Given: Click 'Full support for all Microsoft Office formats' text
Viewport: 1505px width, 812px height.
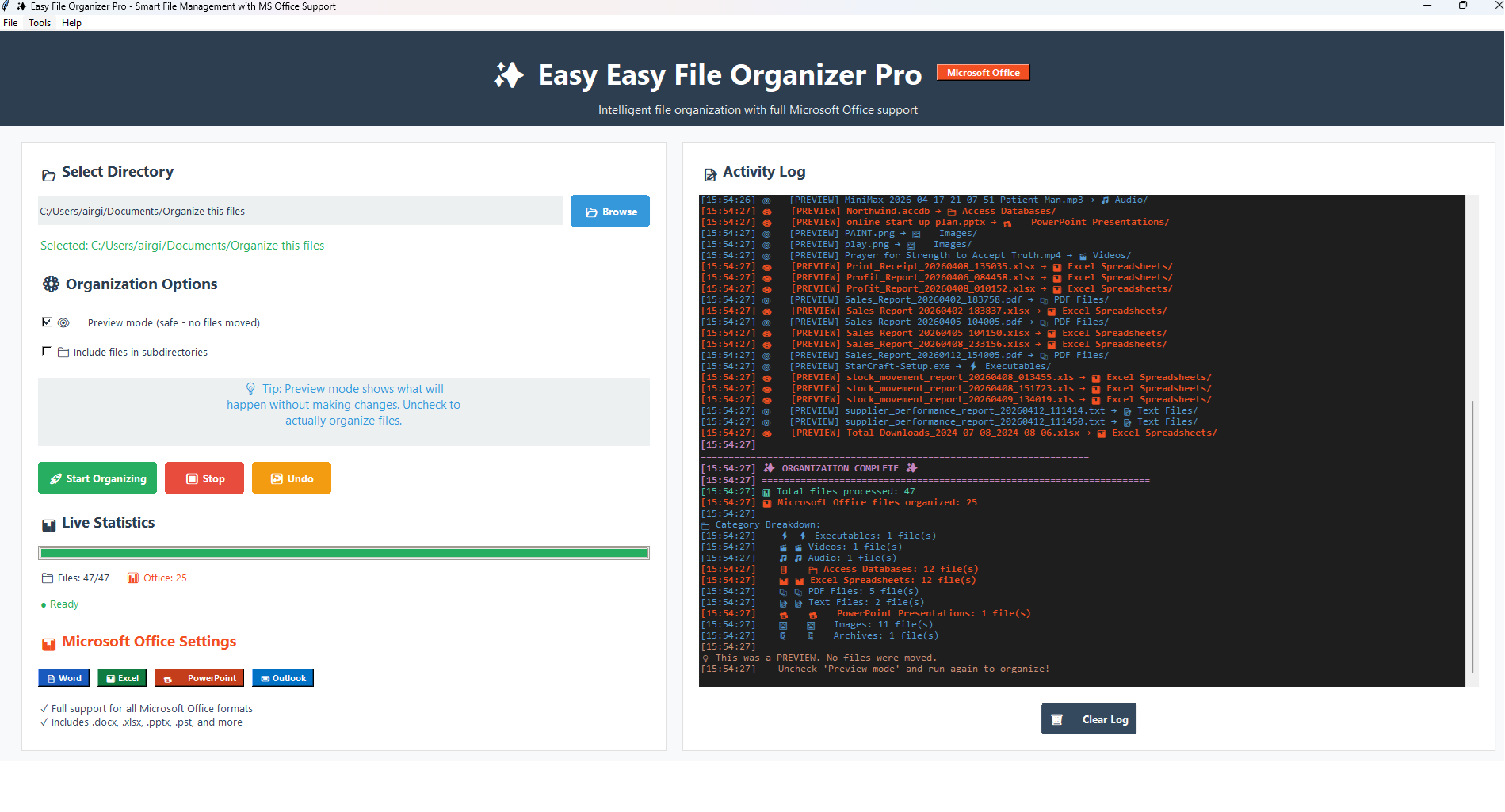Looking at the screenshot, I should tap(151, 709).
